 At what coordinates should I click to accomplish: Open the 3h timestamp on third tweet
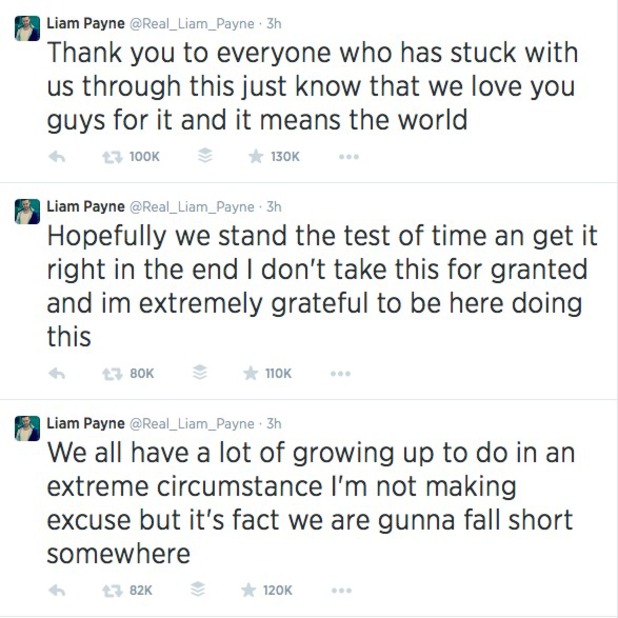click(x=274, y=424)
